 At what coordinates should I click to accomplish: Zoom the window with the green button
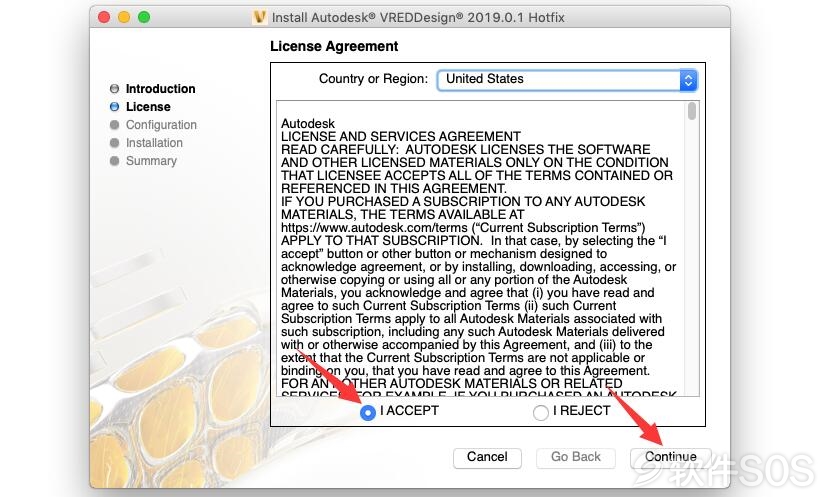(x=144, y=17)
